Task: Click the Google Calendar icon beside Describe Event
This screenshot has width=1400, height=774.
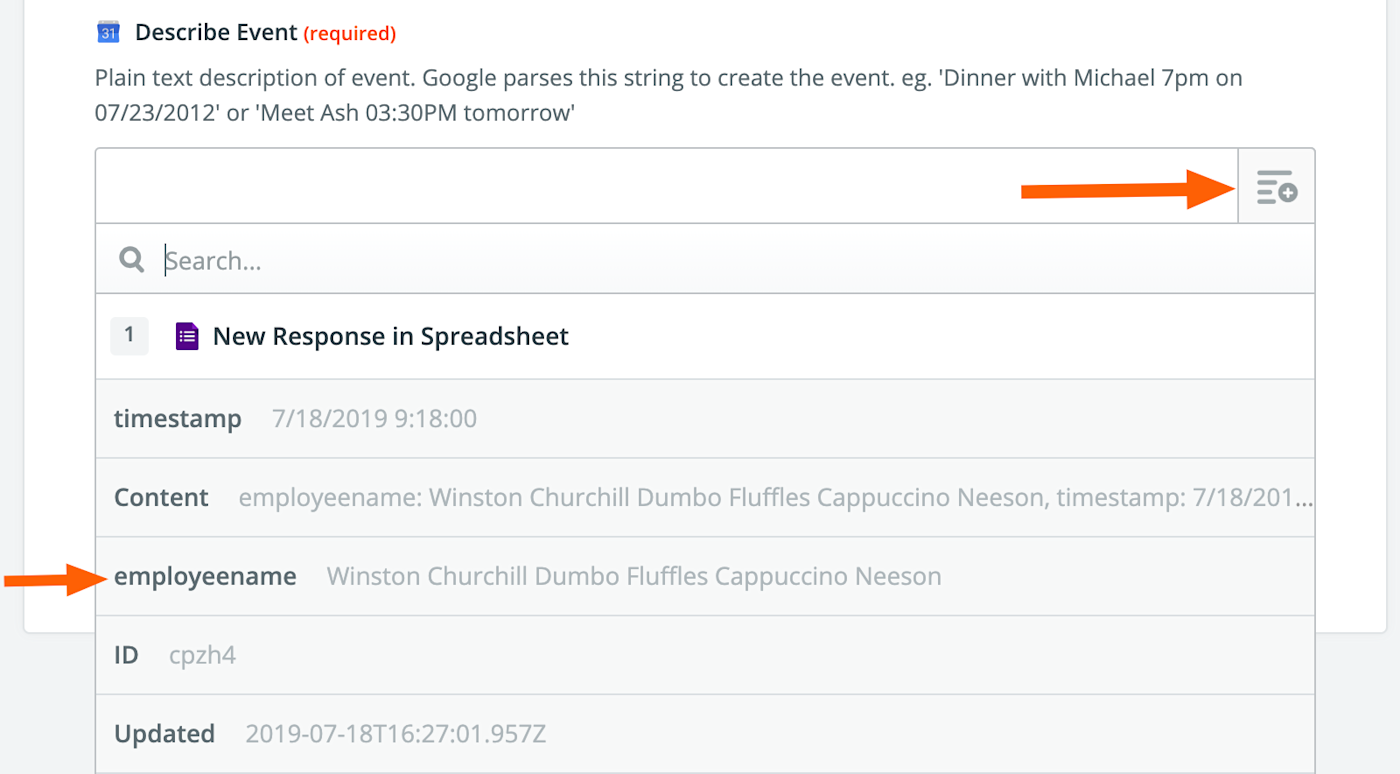Action: click(108, 32)
